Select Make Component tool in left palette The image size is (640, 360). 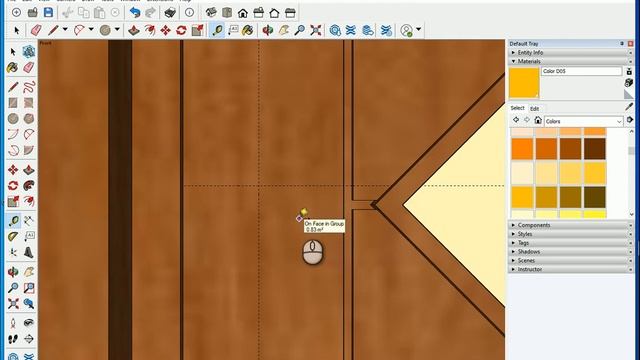click(x=29, y=52)
